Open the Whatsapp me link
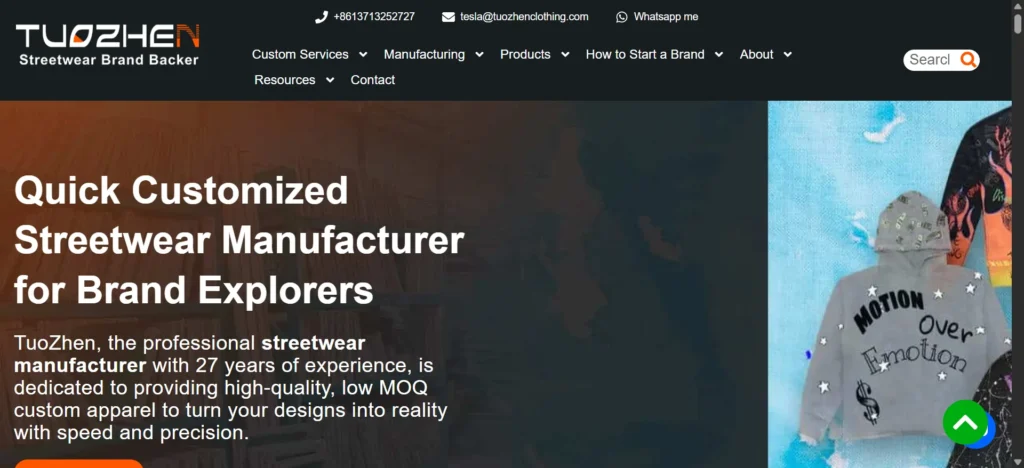The width and height of the screenshot is (1024, 468). 665,17
